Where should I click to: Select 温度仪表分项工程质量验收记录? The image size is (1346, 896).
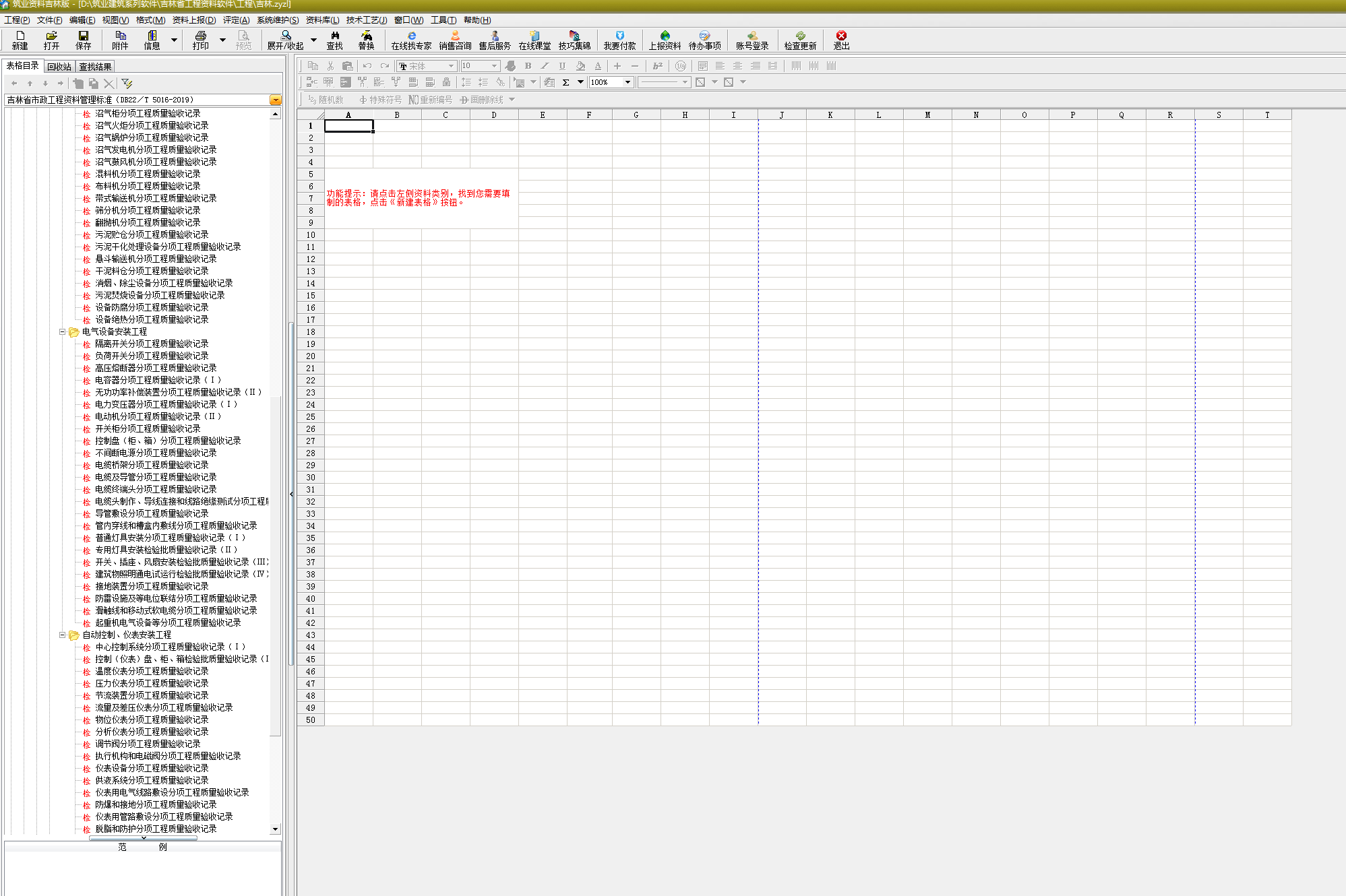tap(152, 671)
